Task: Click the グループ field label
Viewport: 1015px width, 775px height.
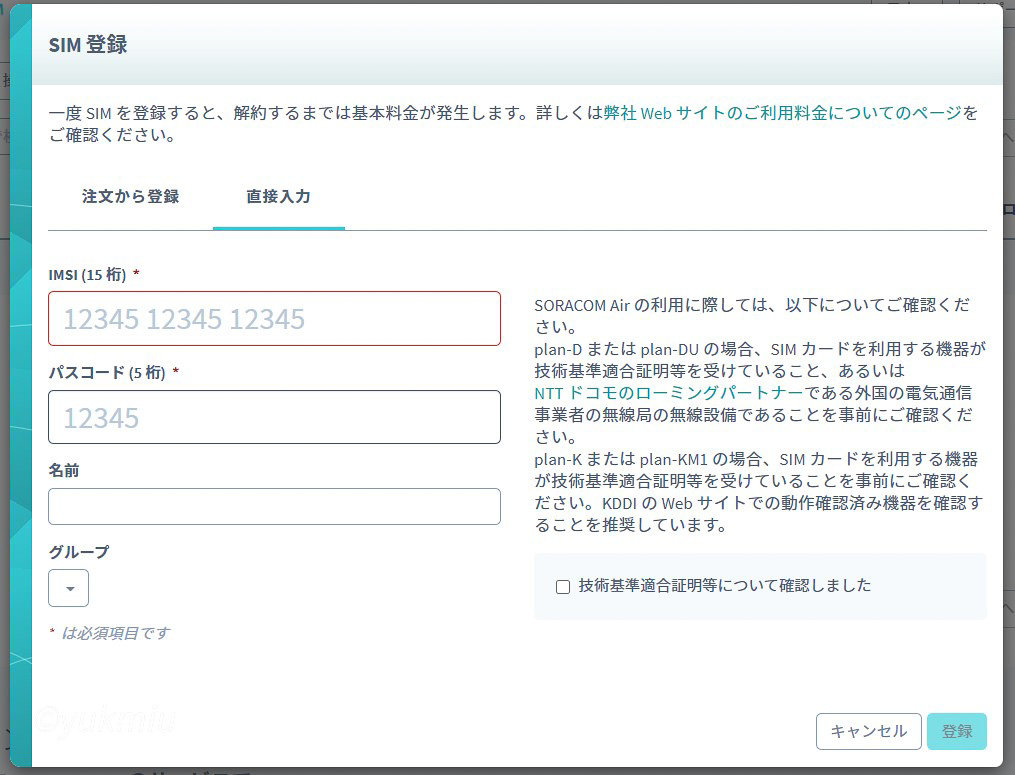Action: coord(79,551)
